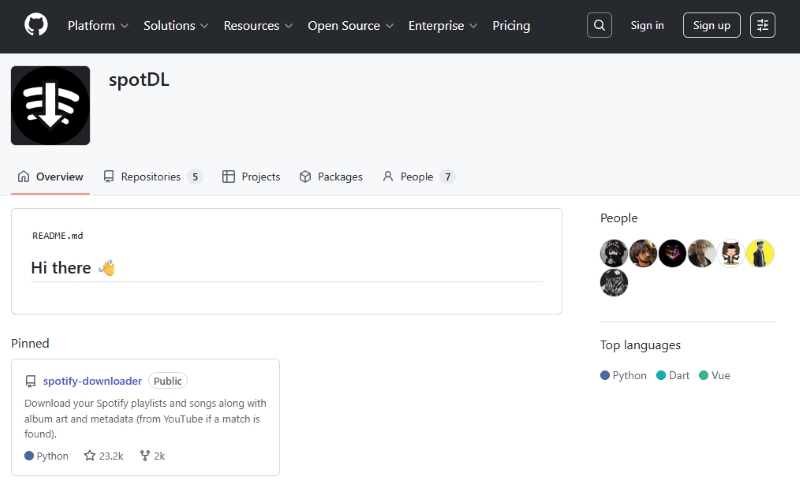The image size is (800, 481).
Task: Click the People count badge 7
Action: coord(447,176)
